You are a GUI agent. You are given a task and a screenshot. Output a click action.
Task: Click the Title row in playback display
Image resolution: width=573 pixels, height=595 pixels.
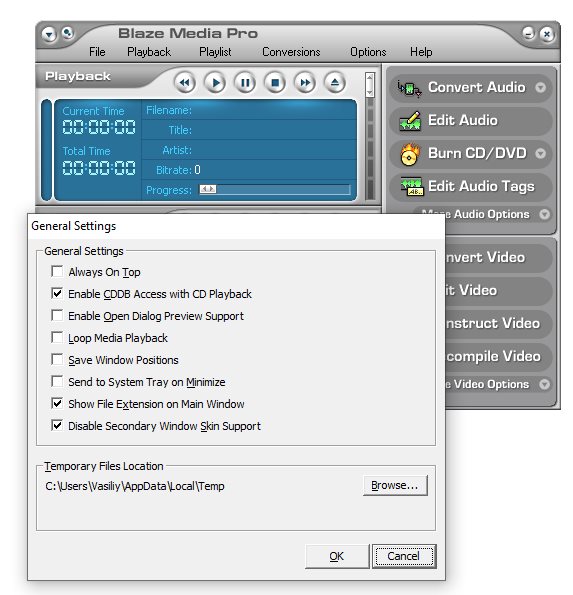tap(249, 130)
